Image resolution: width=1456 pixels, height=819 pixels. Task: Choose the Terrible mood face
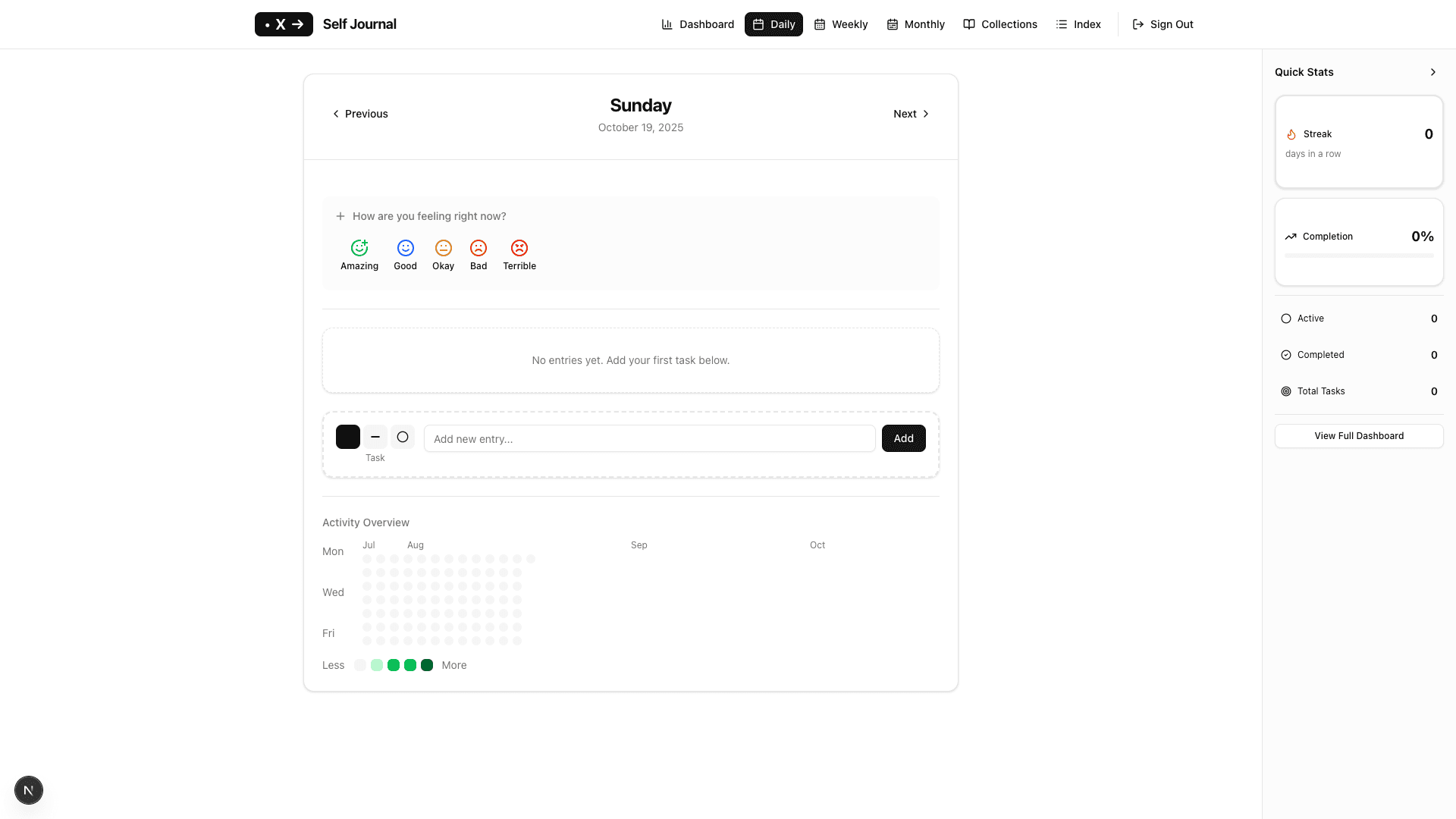pos(519,248)
